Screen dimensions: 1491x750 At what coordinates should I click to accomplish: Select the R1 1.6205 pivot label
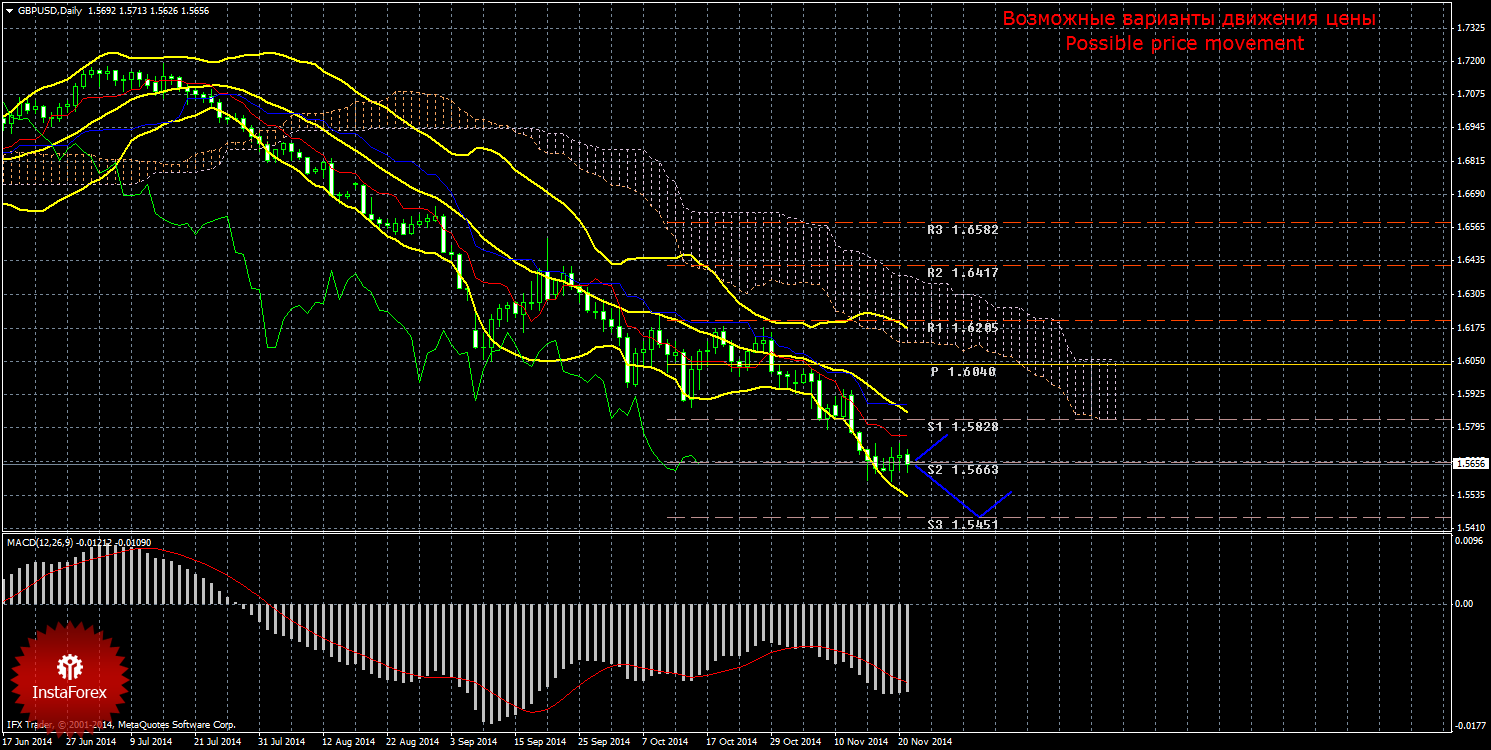pos(962,328)
